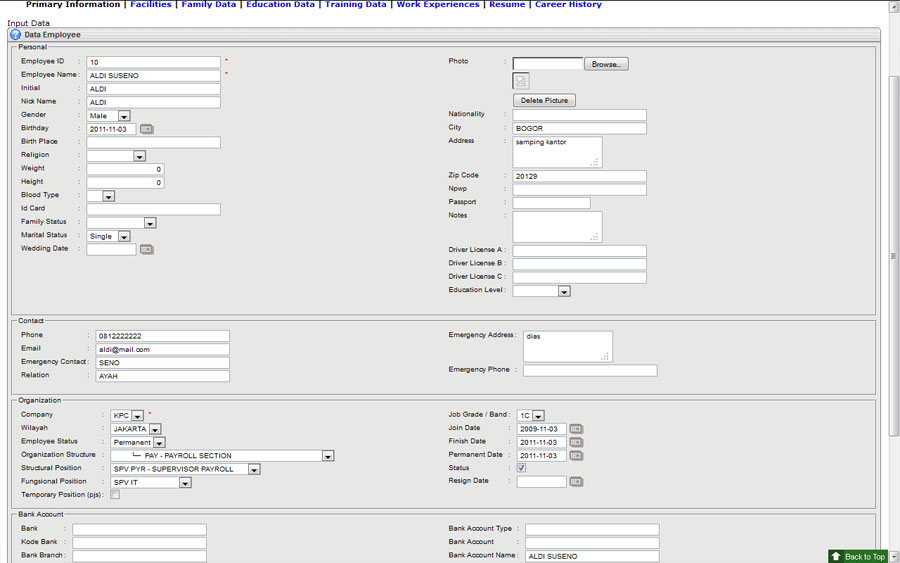Open the Join Date calendar icon
Viewport: 900px width, 563px height.
tap(576, 429)
